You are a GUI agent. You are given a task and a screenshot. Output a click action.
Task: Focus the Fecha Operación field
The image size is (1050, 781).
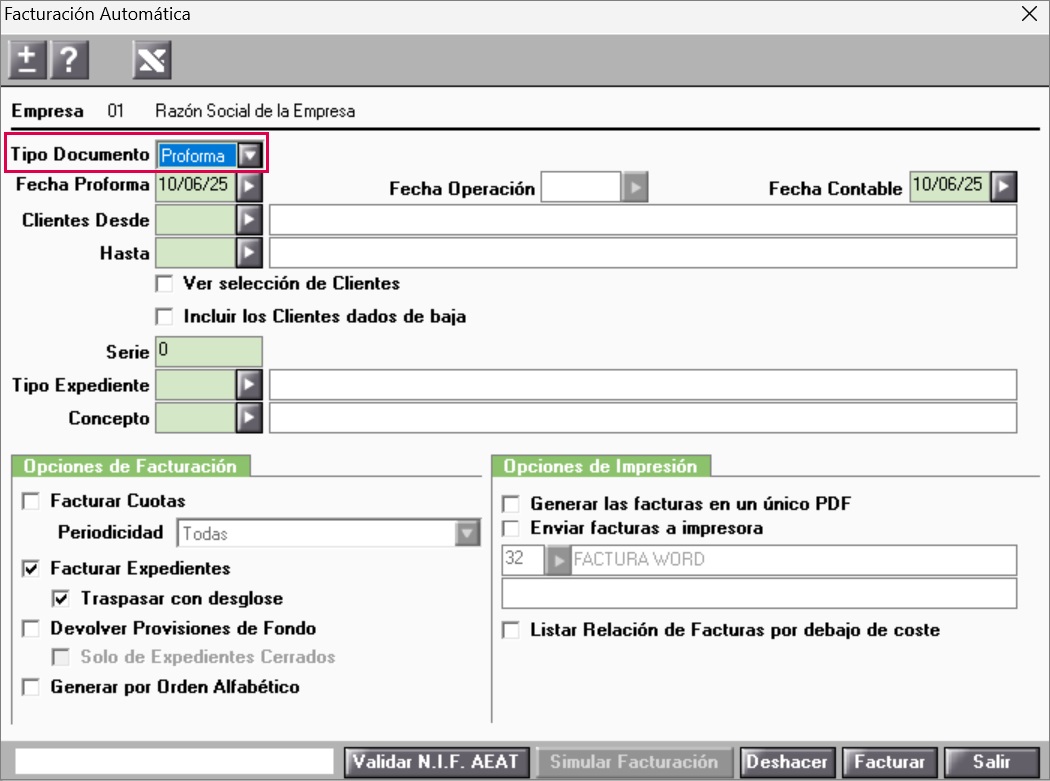click(581, 188)
